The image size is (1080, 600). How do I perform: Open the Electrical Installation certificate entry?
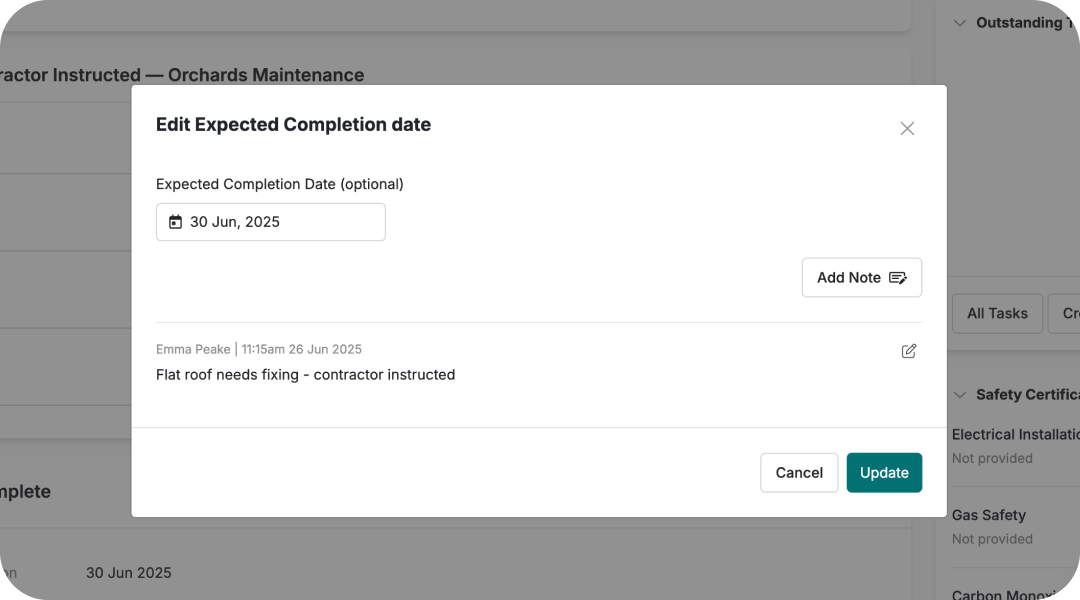click(x=1015, y=434)
